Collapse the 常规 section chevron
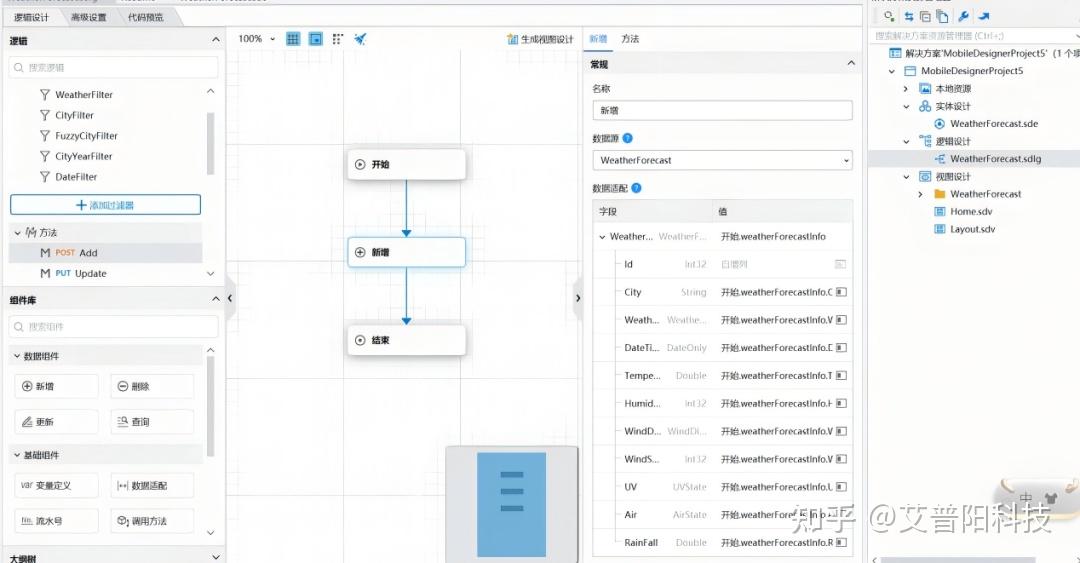Screen dimensions: 1080x563 [851, 63]
